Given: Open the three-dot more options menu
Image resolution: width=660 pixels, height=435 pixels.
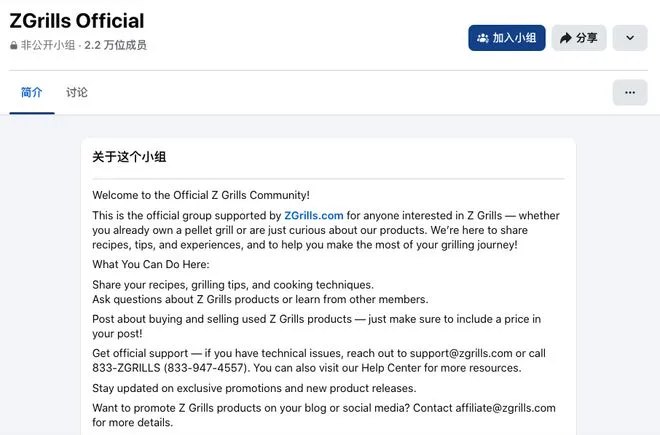Looking at the screenshot, I should 629,92.
